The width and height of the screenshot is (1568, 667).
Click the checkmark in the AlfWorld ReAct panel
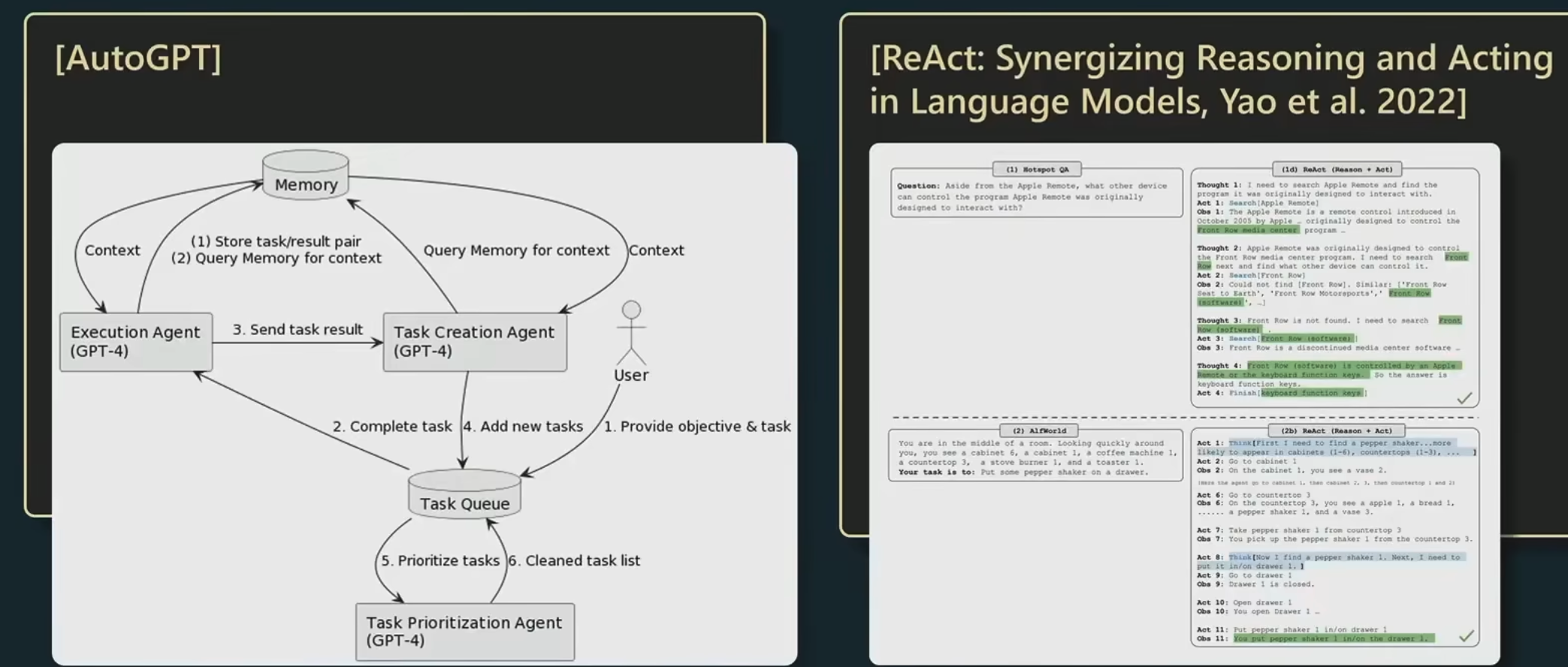(x=1465, y=636)
